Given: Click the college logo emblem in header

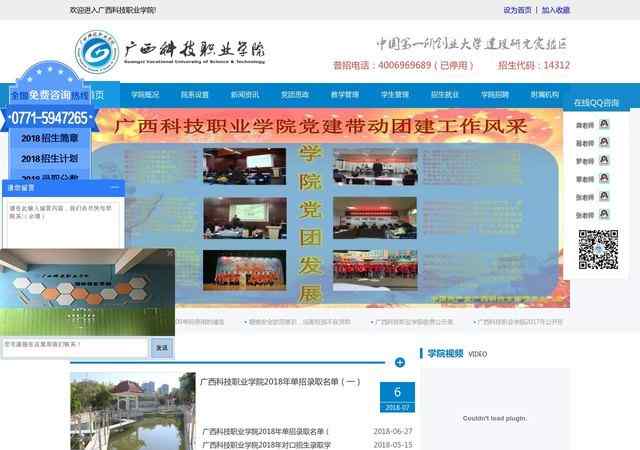Looking at the screenshot, I should coord(97,52).
